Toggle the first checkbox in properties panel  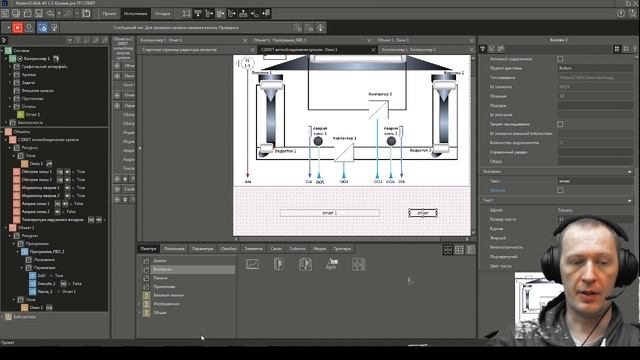pyautogui.click(x=560, y=59)
